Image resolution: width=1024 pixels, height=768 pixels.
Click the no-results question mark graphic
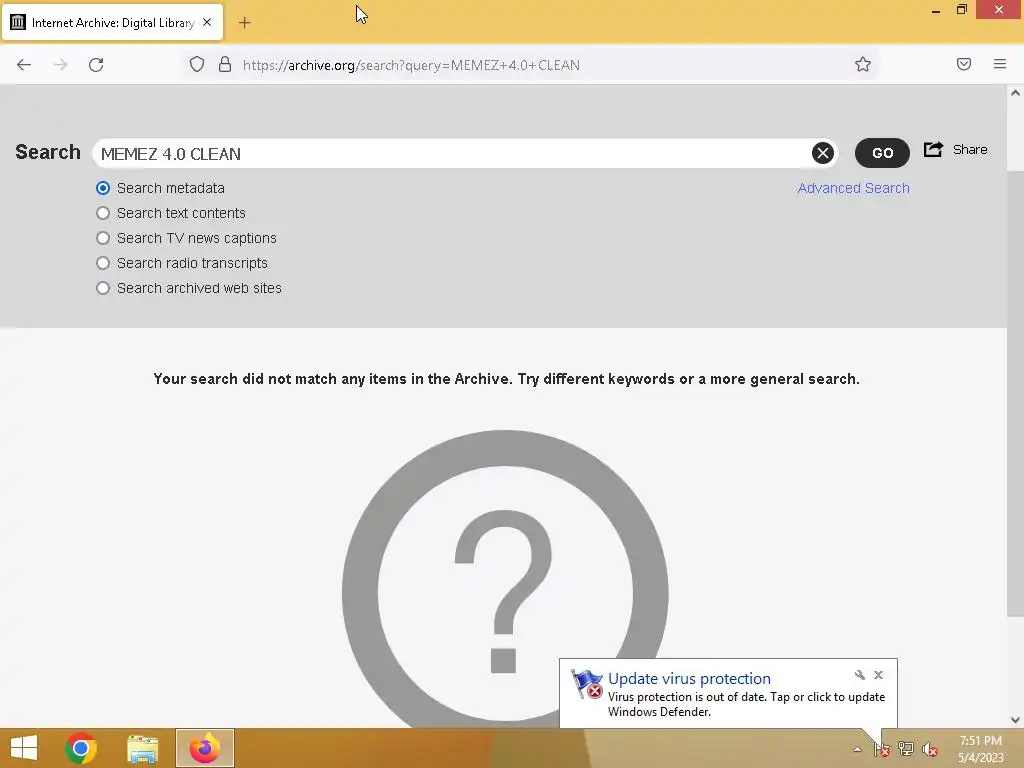pos(505,579)
